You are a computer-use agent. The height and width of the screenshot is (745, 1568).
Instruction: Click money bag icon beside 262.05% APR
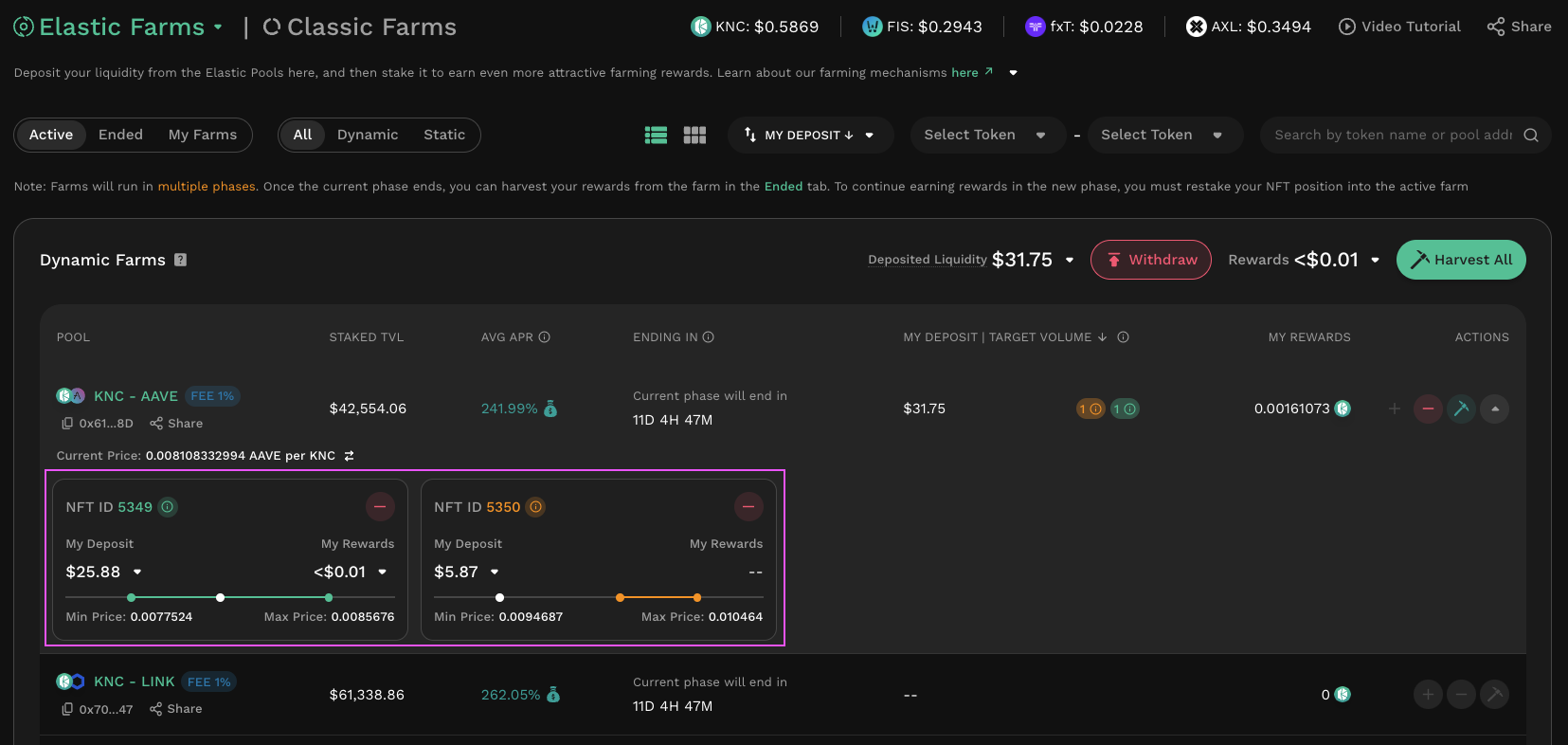(553, 695)
